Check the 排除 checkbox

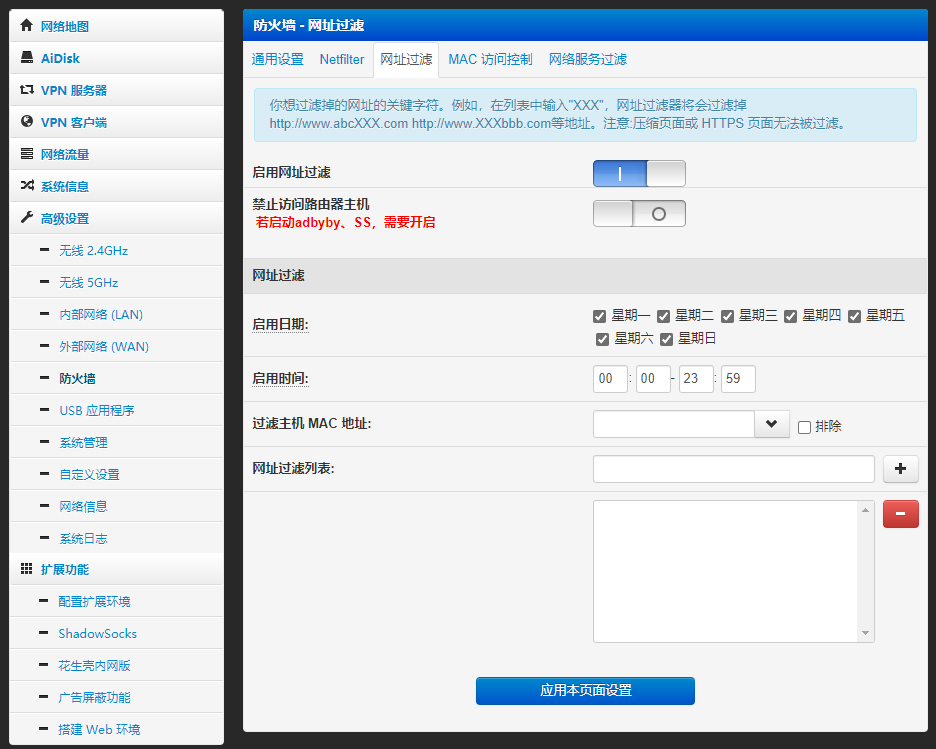pyautogui.click(x=804, y=427)
